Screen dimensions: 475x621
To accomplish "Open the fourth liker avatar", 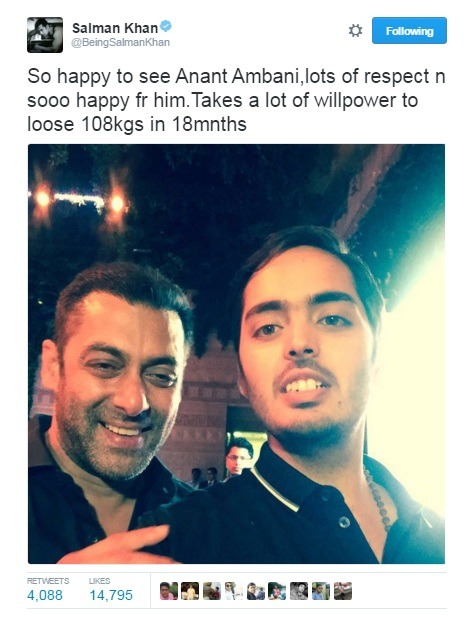I will pos(234,591).
